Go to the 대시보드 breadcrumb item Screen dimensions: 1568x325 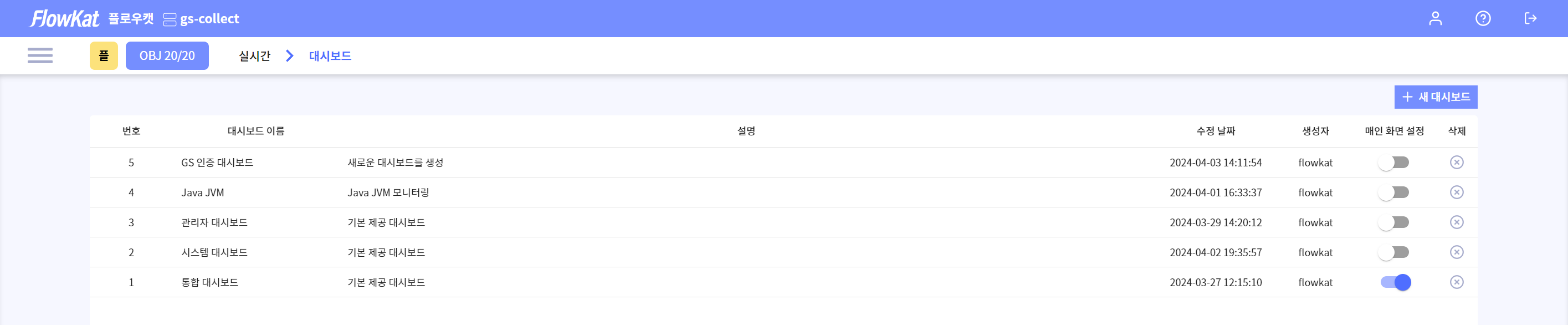pyautogui.click(x=330, y=56)
